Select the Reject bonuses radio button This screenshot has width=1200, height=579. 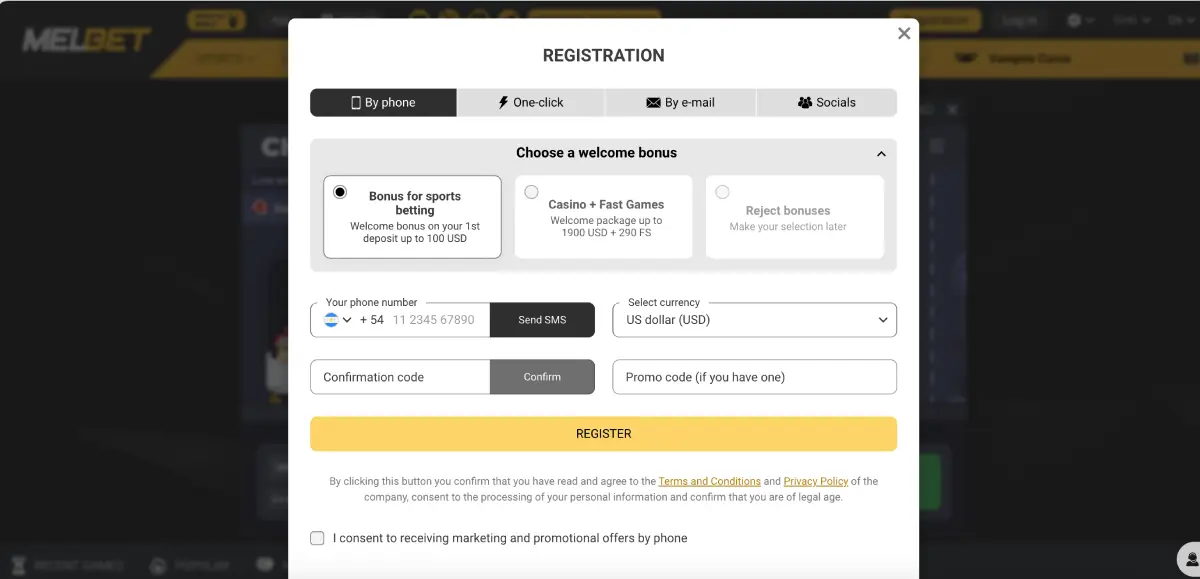(722, 192)
